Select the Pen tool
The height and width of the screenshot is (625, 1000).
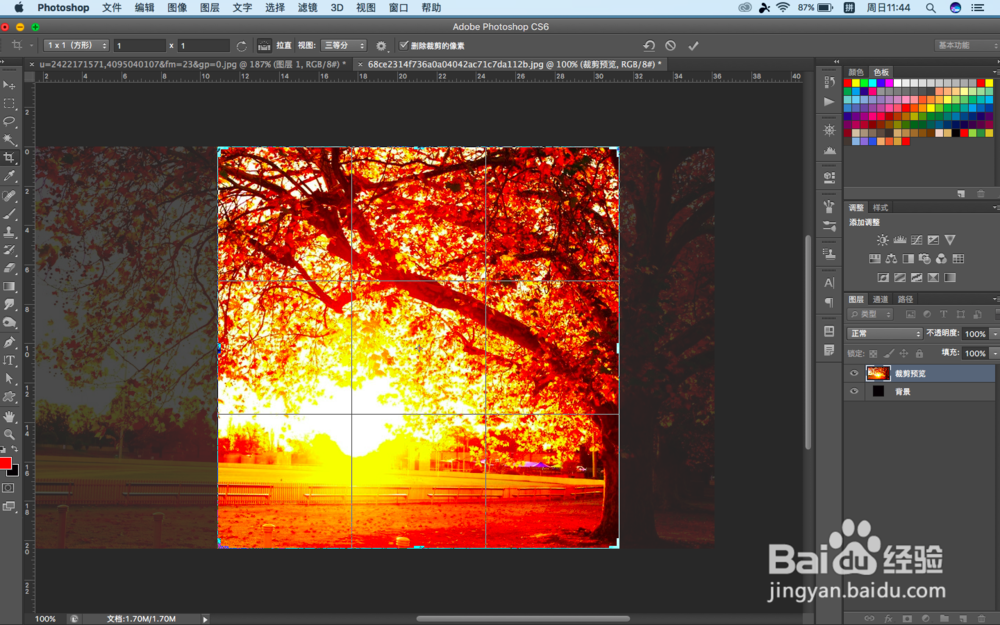coord(9,342)
